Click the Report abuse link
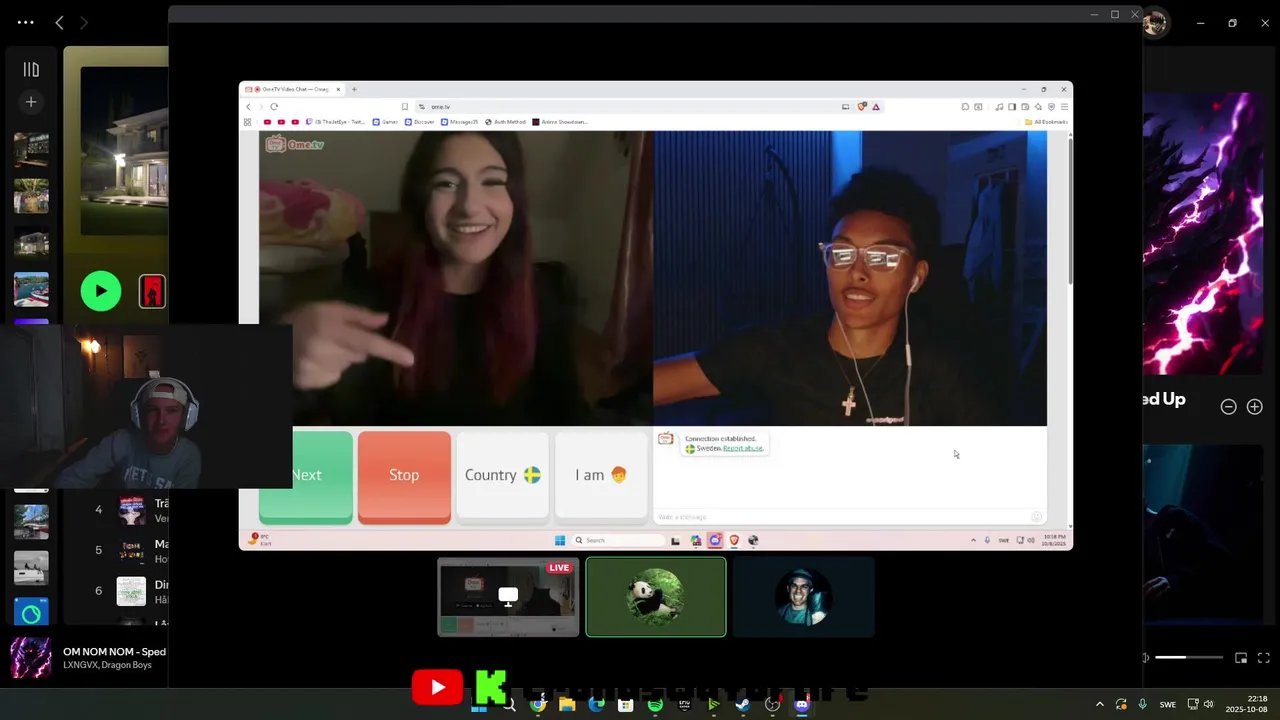 pyautogui.click(x=743, y=448)
